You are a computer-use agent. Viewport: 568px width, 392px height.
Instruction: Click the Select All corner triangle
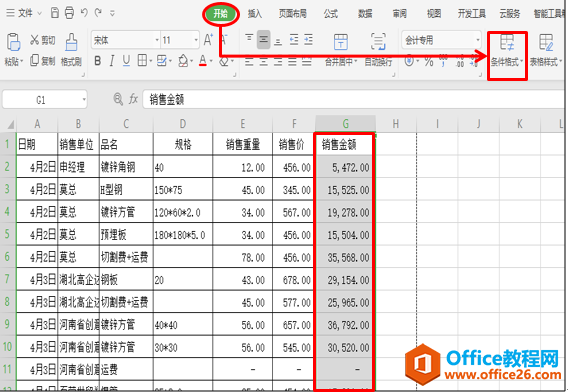[10, 124]
